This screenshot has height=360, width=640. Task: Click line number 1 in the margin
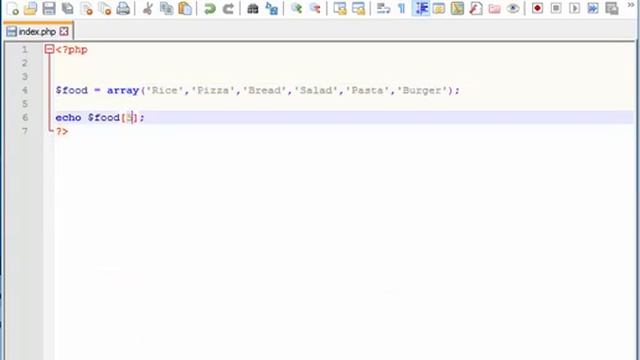[x=24, y=50]
